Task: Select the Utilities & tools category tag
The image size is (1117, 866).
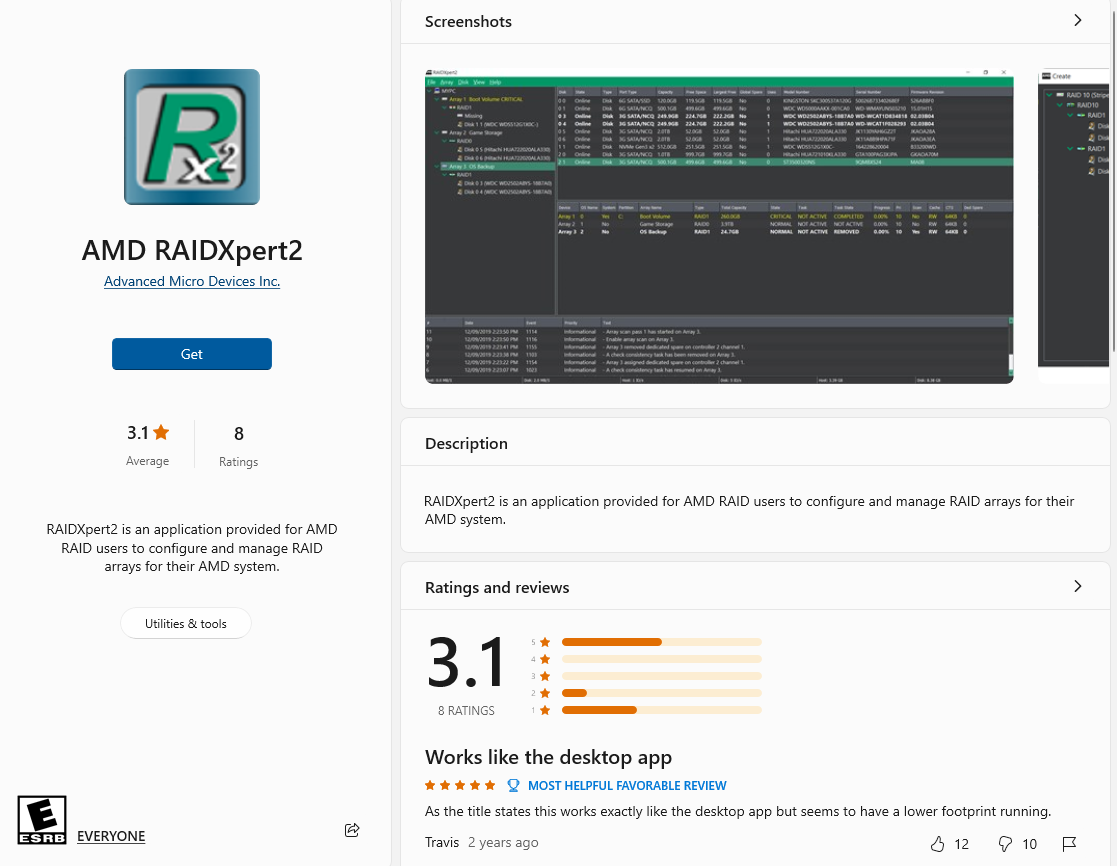Action: tap(186, 624)
